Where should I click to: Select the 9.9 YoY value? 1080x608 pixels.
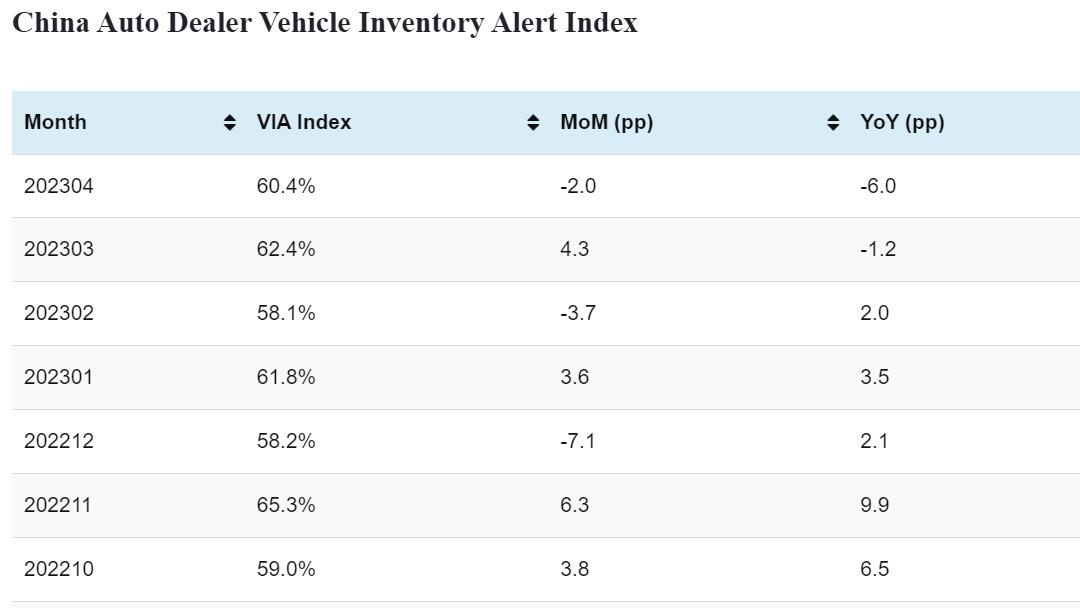pos(874,505)
